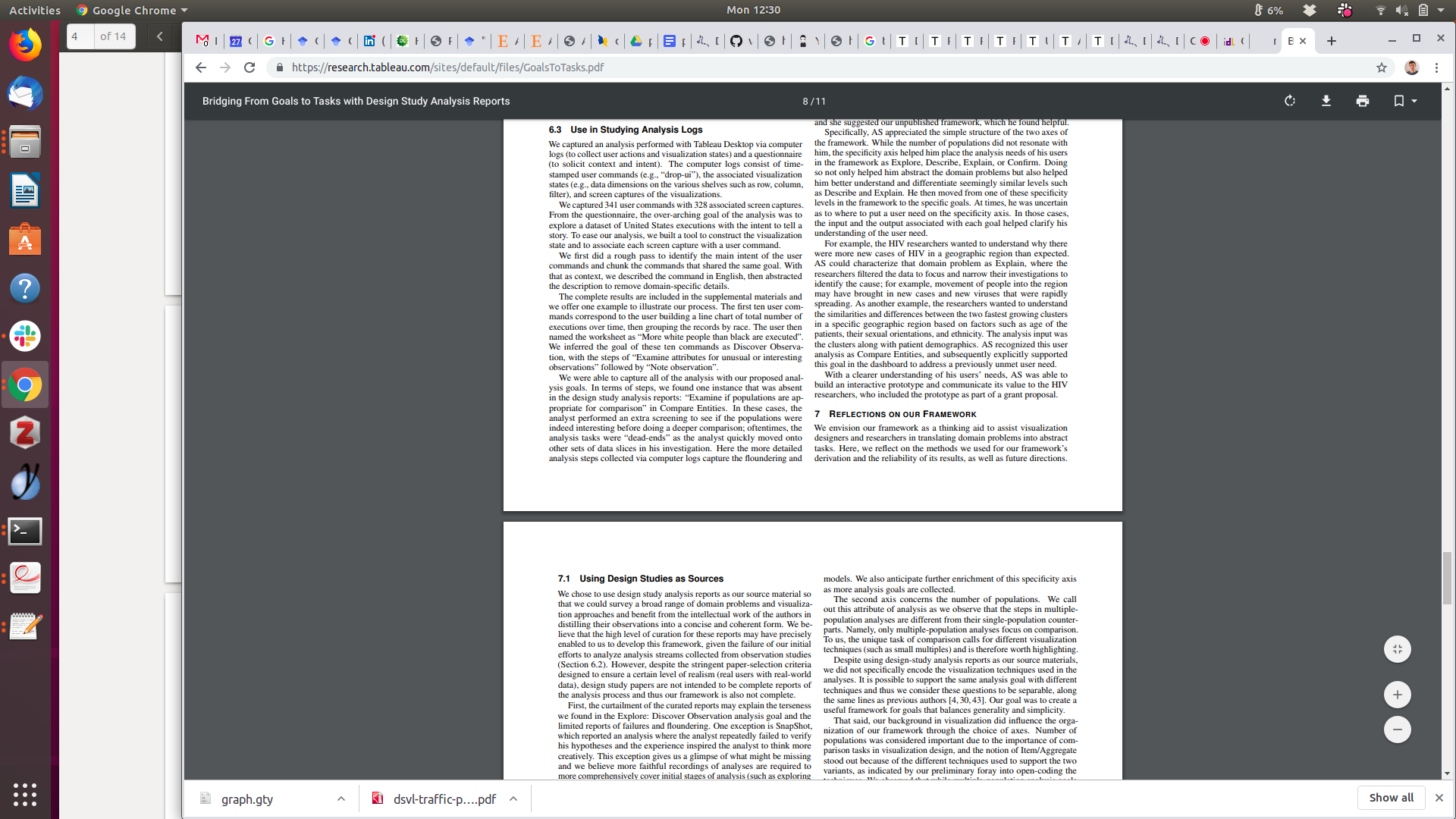Reload the current page
1456x819 pixels.
point(249,67)
